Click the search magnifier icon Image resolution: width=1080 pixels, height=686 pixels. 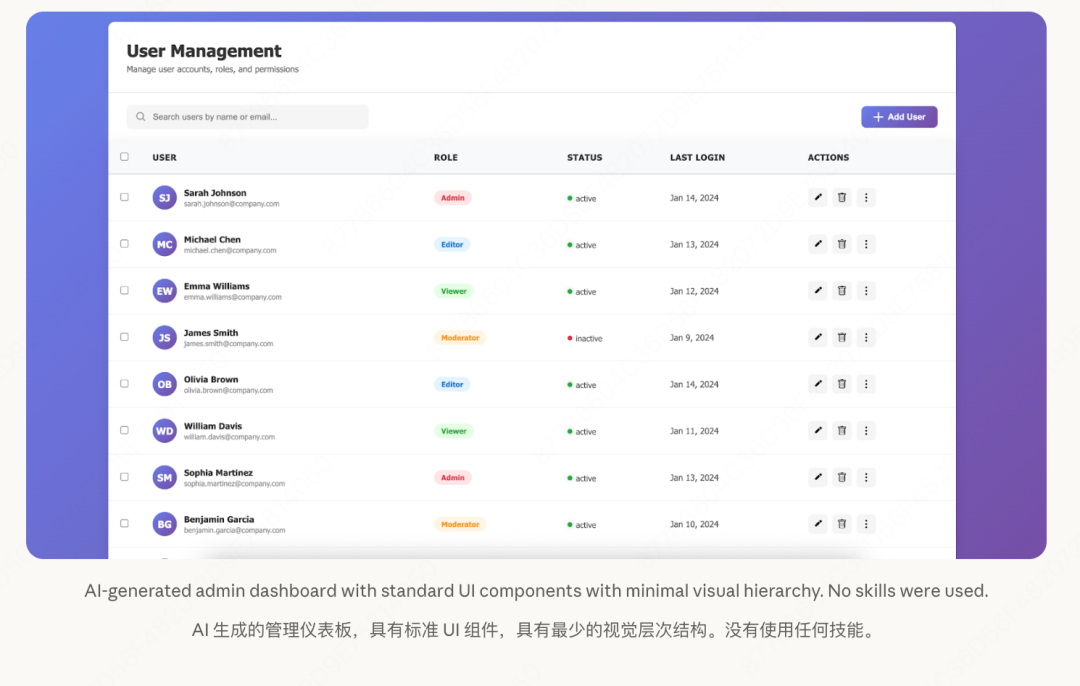[x=140, y=117]
